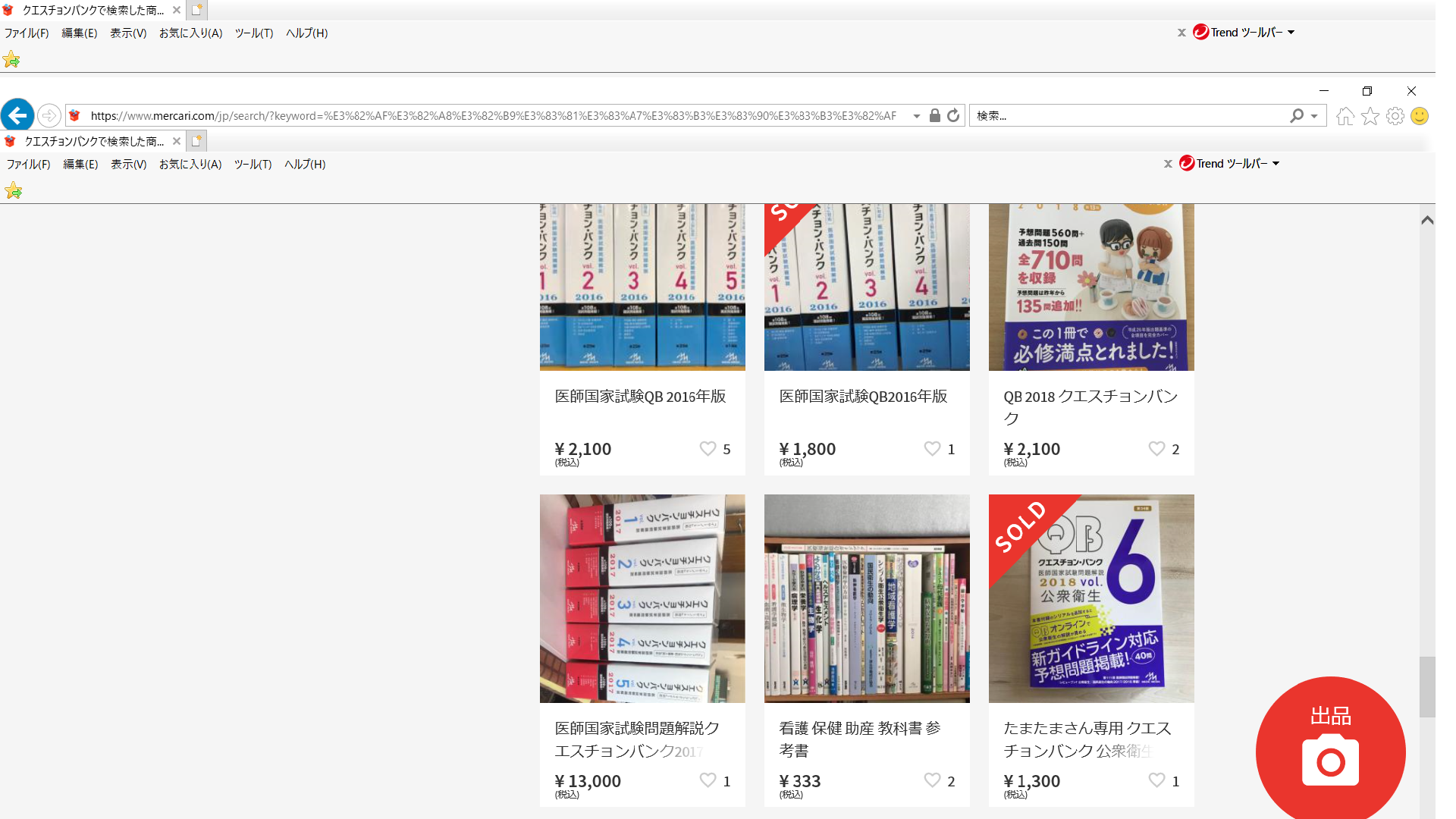Like the ¥1,800 医師国家試験QB2016年版 item
The width and height of the screenshot is (1456, 819).
coord(932,449)
